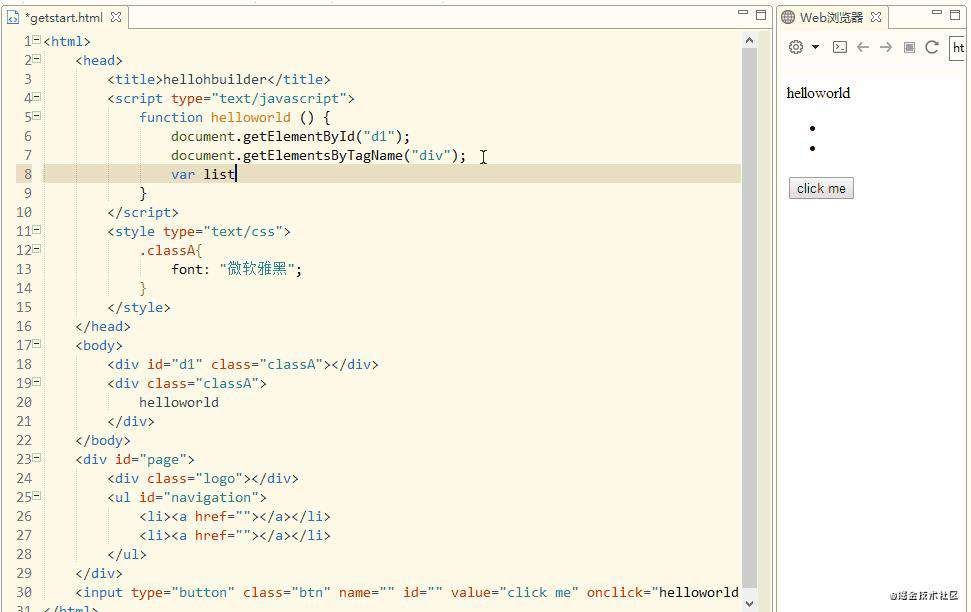Click 'helloworld' text on line 20
The image size is (971, 612).
(x=179, y=403)
